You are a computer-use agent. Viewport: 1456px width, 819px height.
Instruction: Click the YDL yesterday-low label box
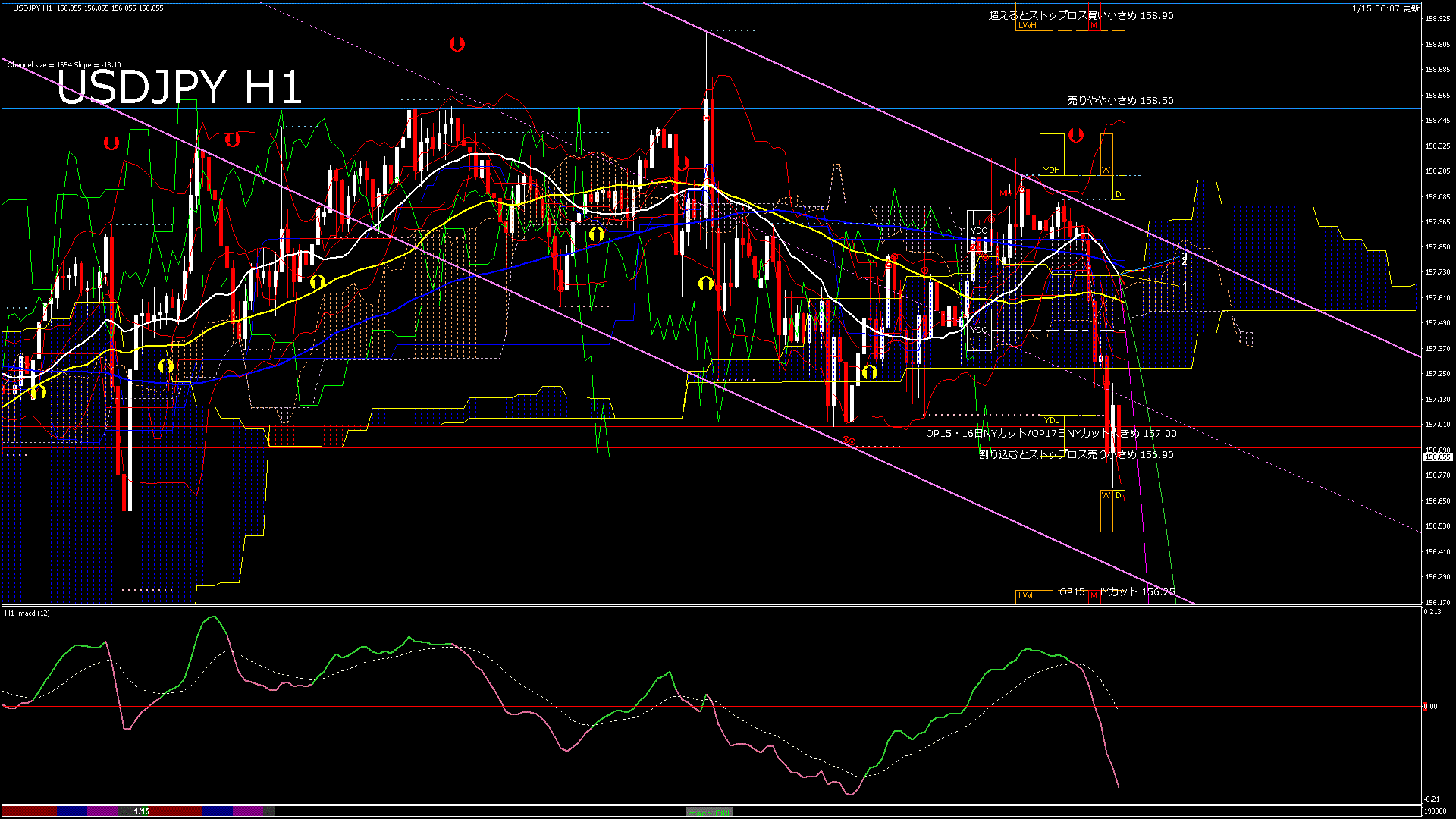coord(1051,420)
